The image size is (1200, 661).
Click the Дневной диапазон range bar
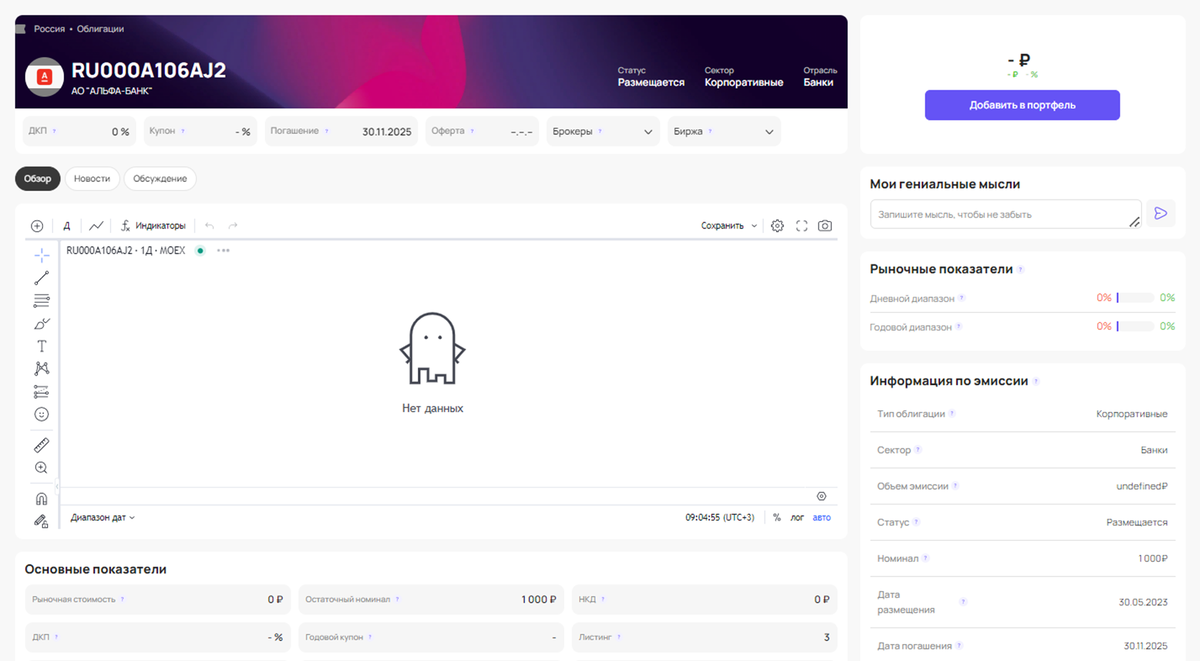[x=1136, y=298]
